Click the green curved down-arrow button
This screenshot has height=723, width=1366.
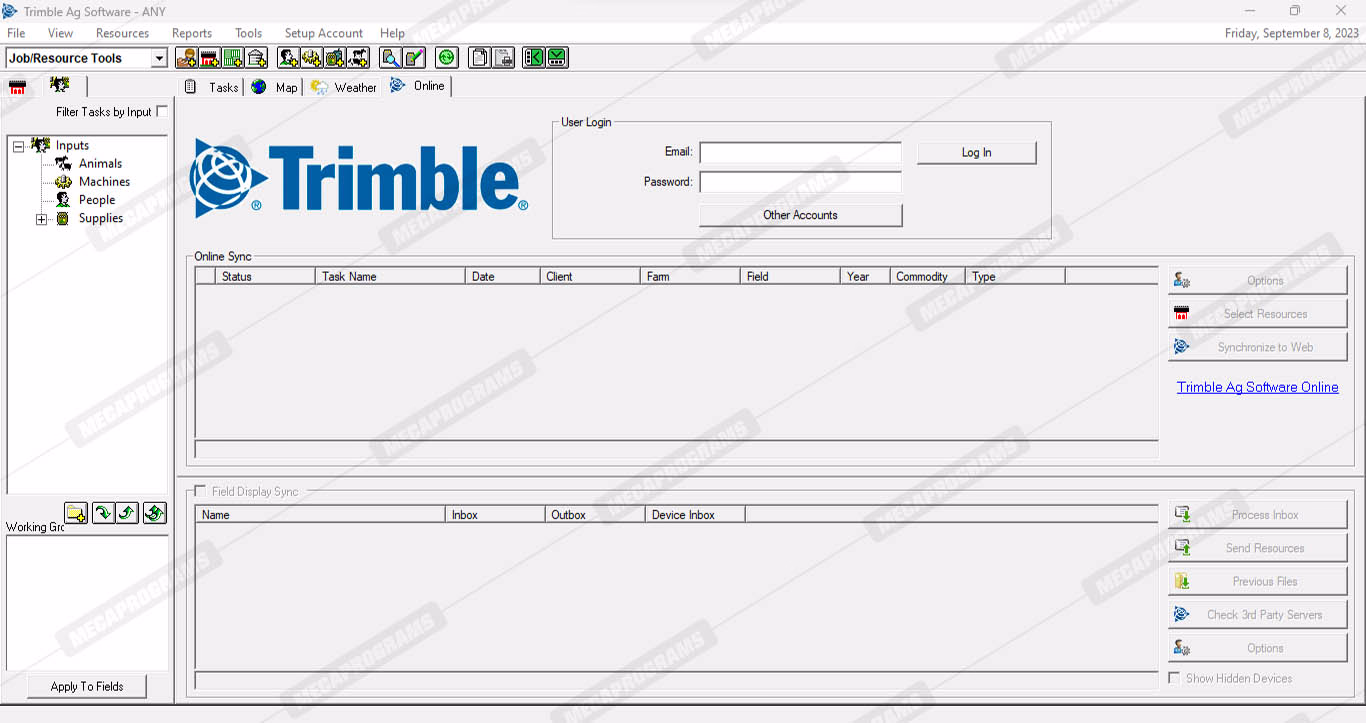coord(103,513)
